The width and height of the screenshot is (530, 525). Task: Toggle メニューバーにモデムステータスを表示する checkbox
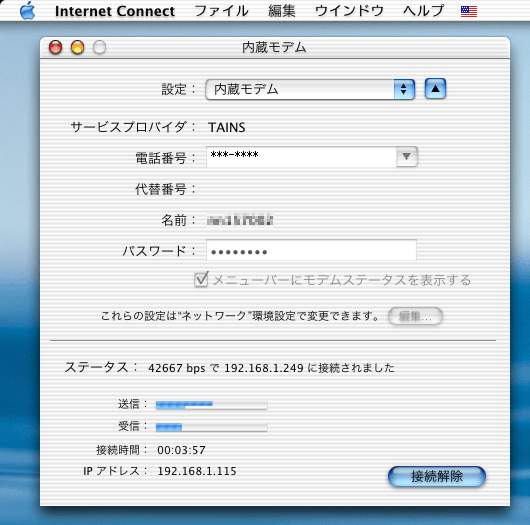201,280
